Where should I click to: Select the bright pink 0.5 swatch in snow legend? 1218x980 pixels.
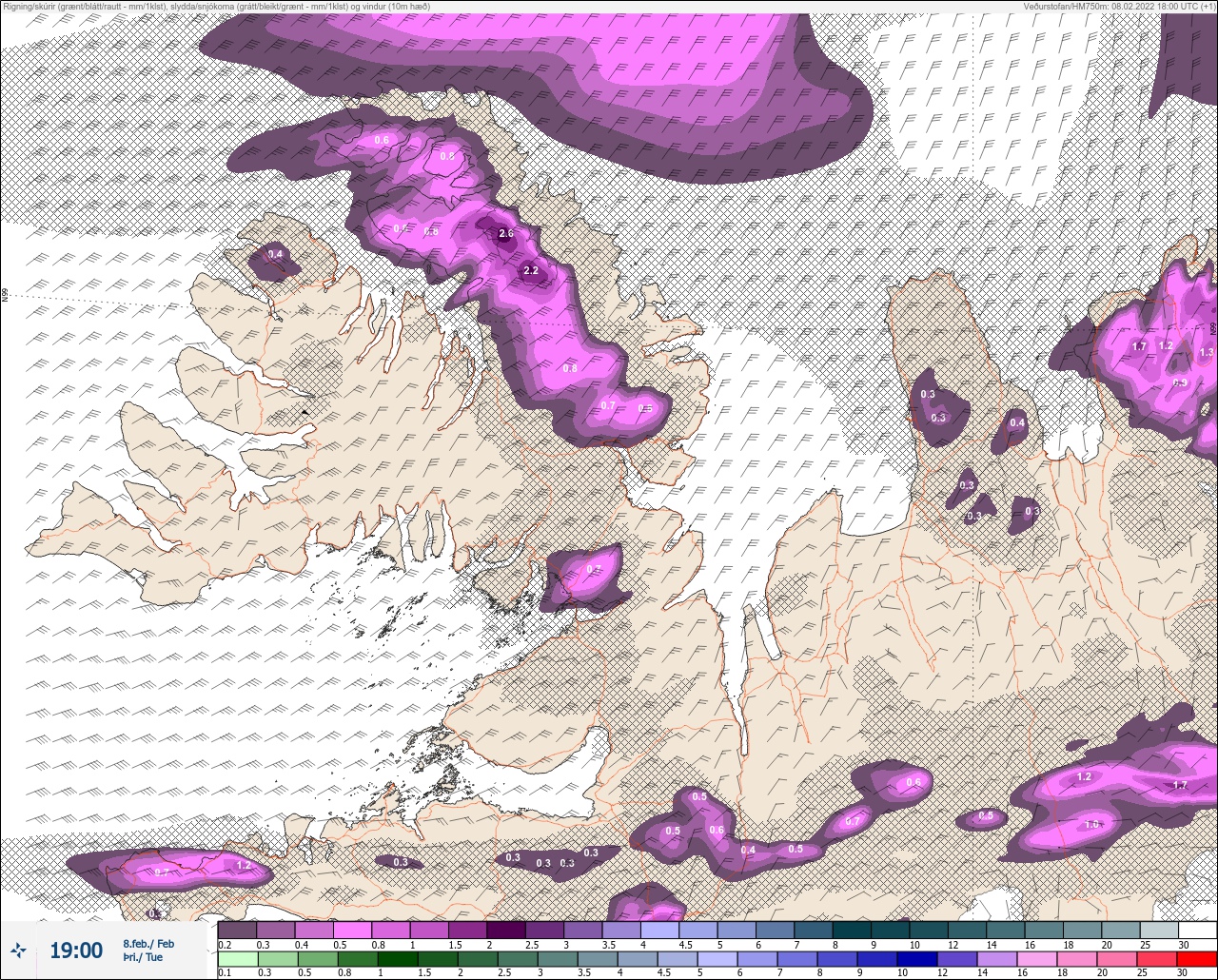click(x=352, y=930)
